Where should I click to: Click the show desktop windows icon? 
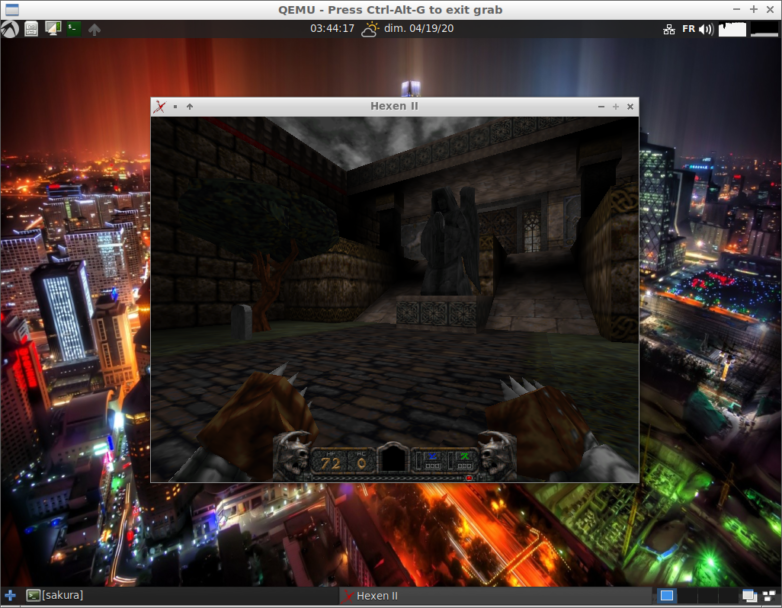click(x=749, y=596)
